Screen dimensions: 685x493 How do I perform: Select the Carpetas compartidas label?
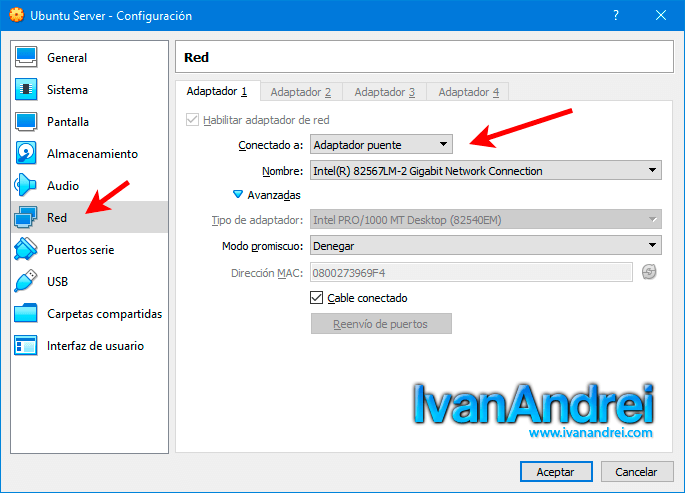click(104, 314)
